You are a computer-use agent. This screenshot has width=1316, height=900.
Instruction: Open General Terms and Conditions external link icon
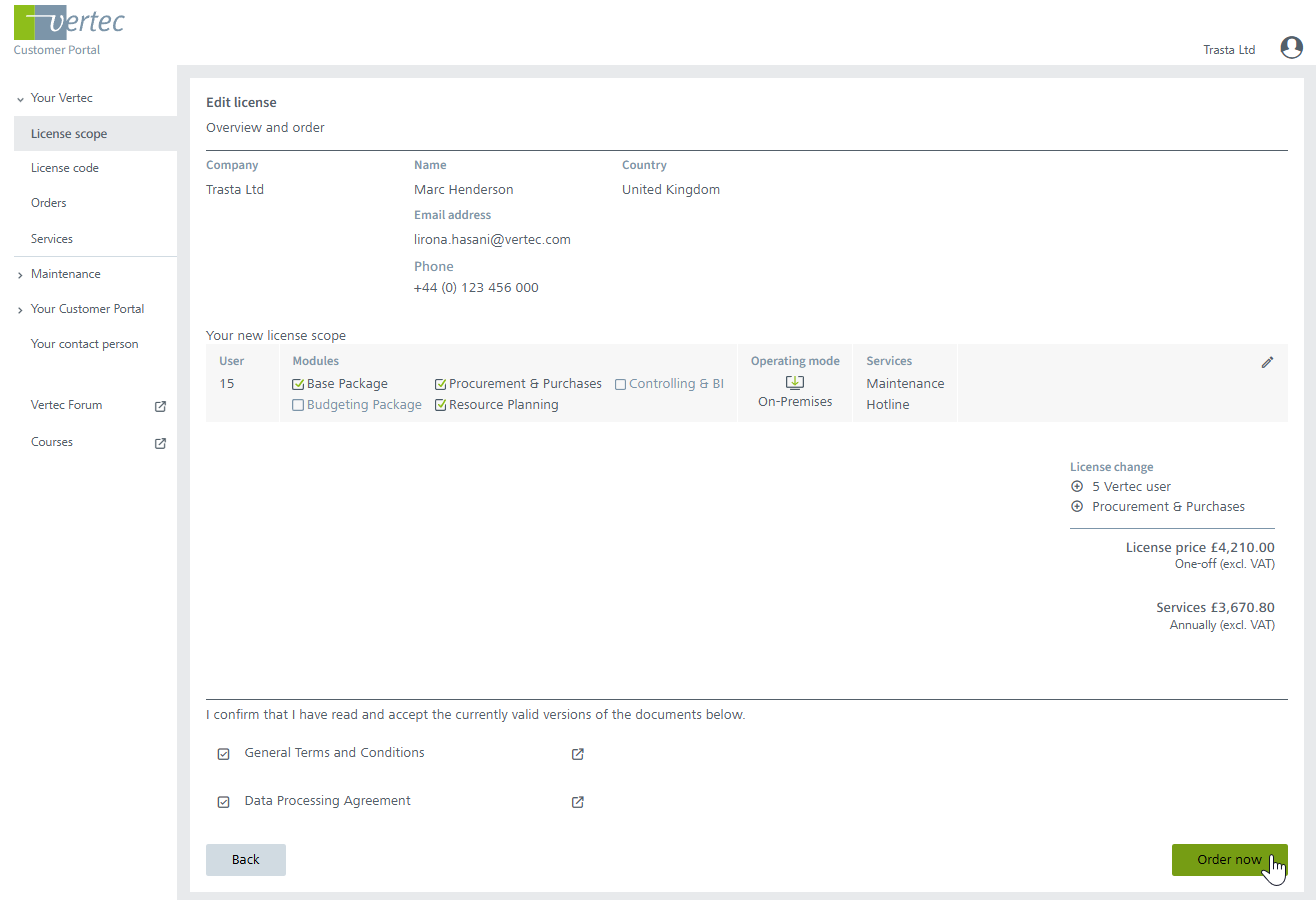[577, 754]
